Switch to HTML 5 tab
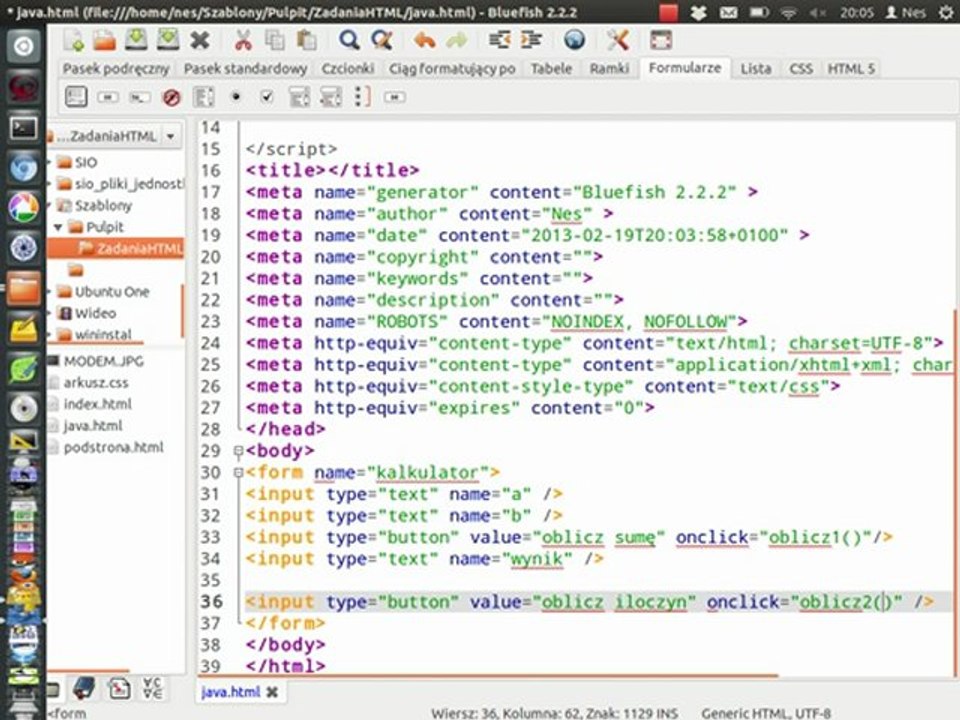Viewport: 960px width, 720px height. pos(850,69)
